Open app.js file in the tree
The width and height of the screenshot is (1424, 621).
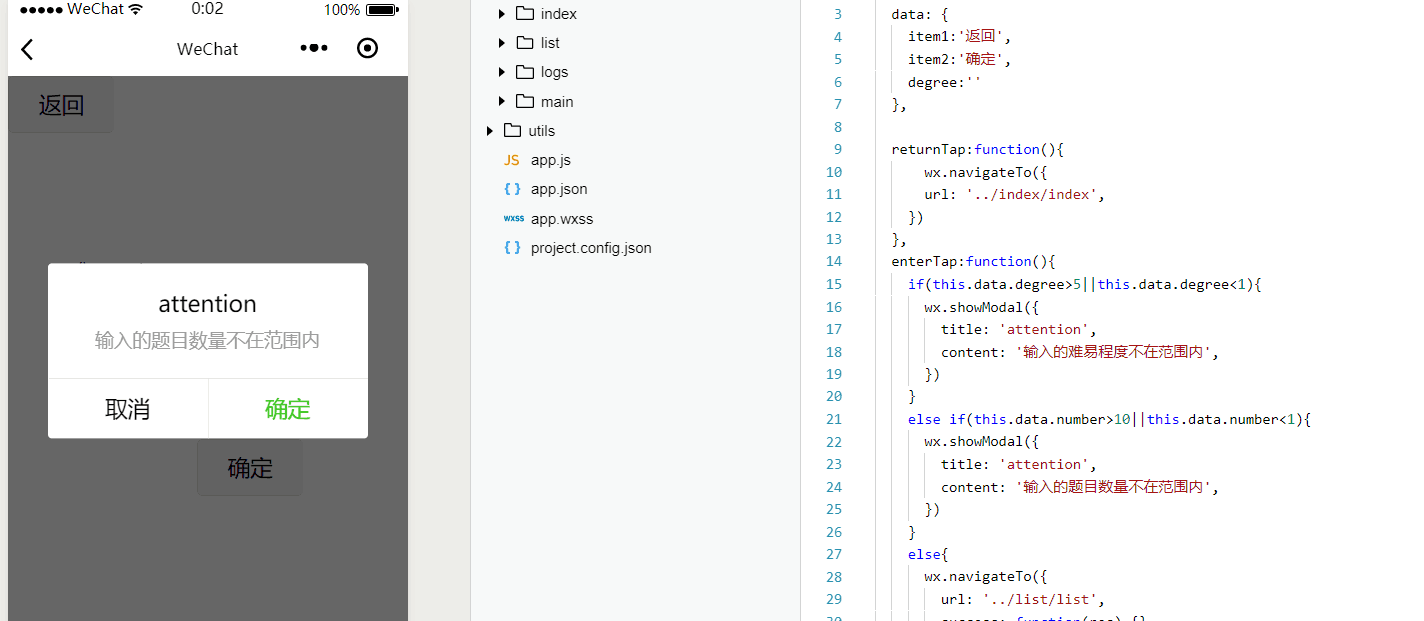551,160
